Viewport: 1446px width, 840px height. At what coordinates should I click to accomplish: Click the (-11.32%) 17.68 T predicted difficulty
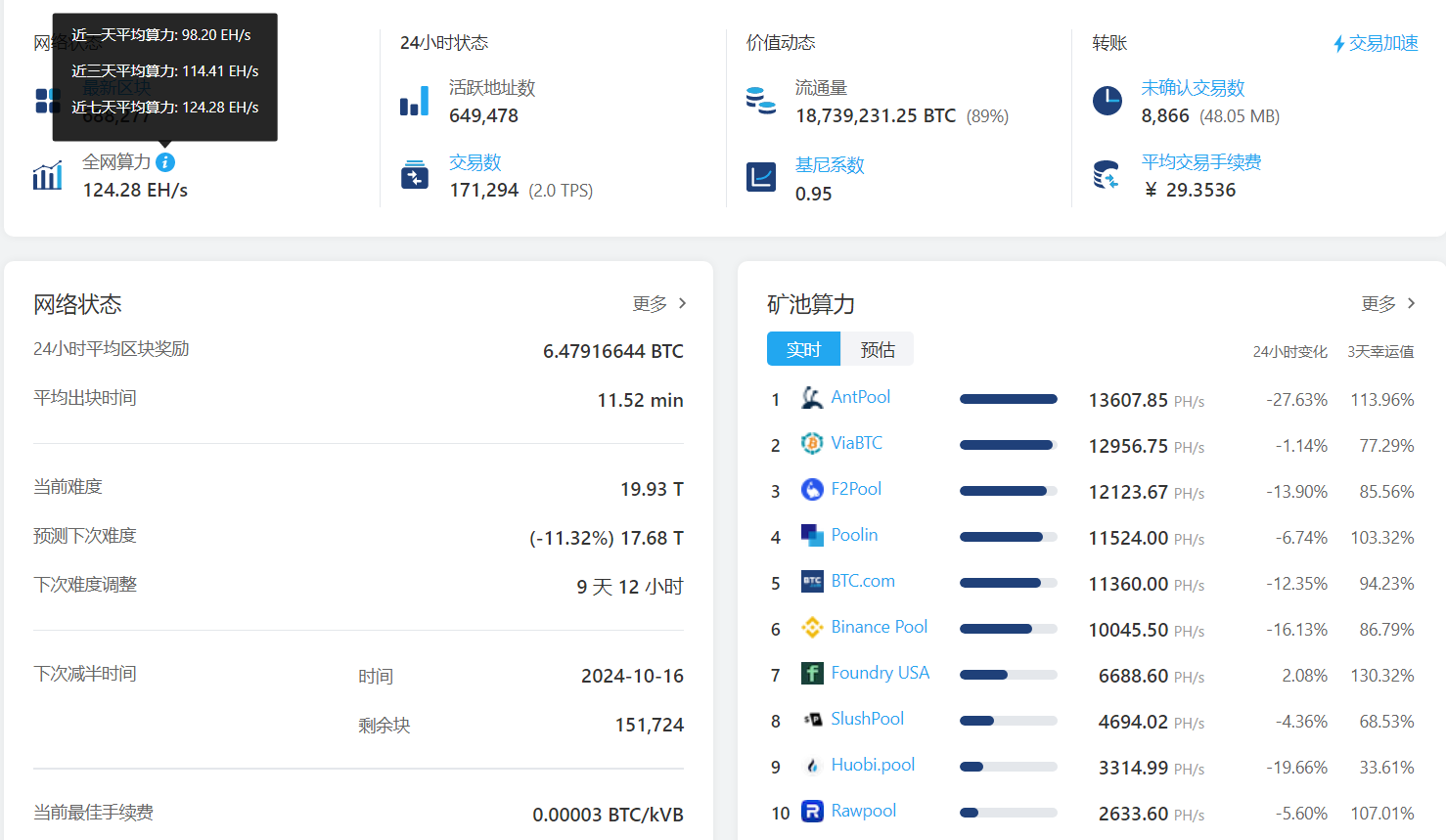(607, 538)
